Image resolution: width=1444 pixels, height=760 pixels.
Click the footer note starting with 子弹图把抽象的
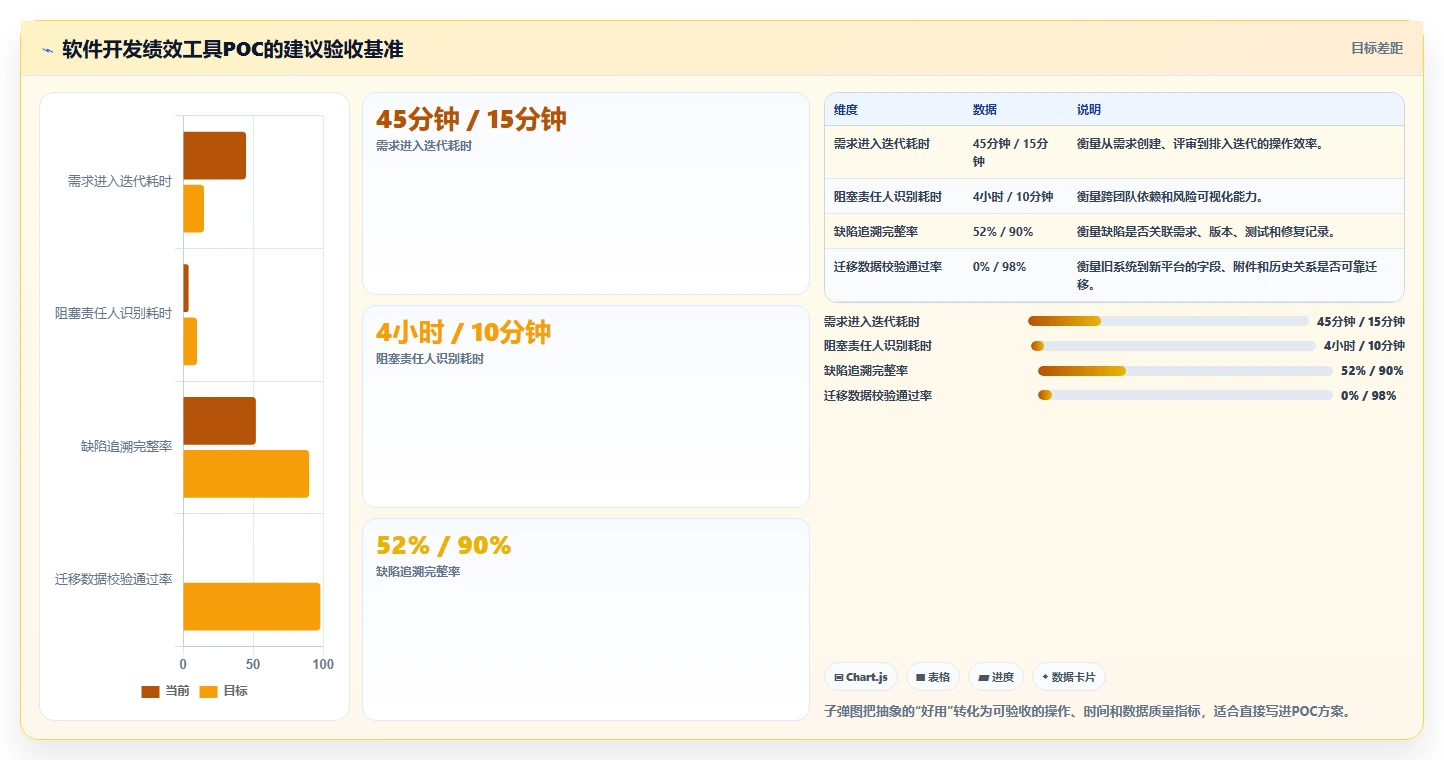click(1088, 712)
